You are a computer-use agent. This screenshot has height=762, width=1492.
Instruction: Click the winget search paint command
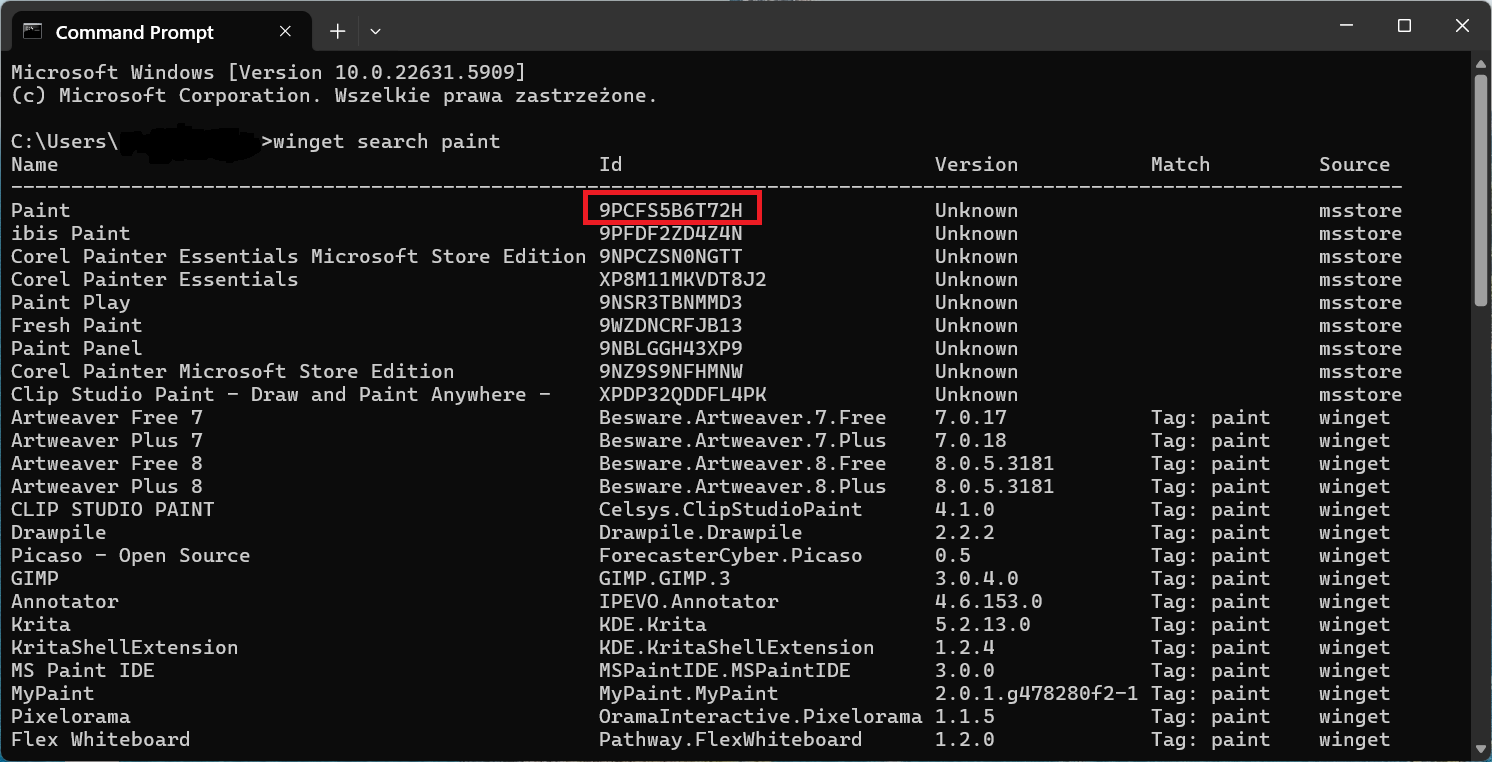click(x=386, y=142)
